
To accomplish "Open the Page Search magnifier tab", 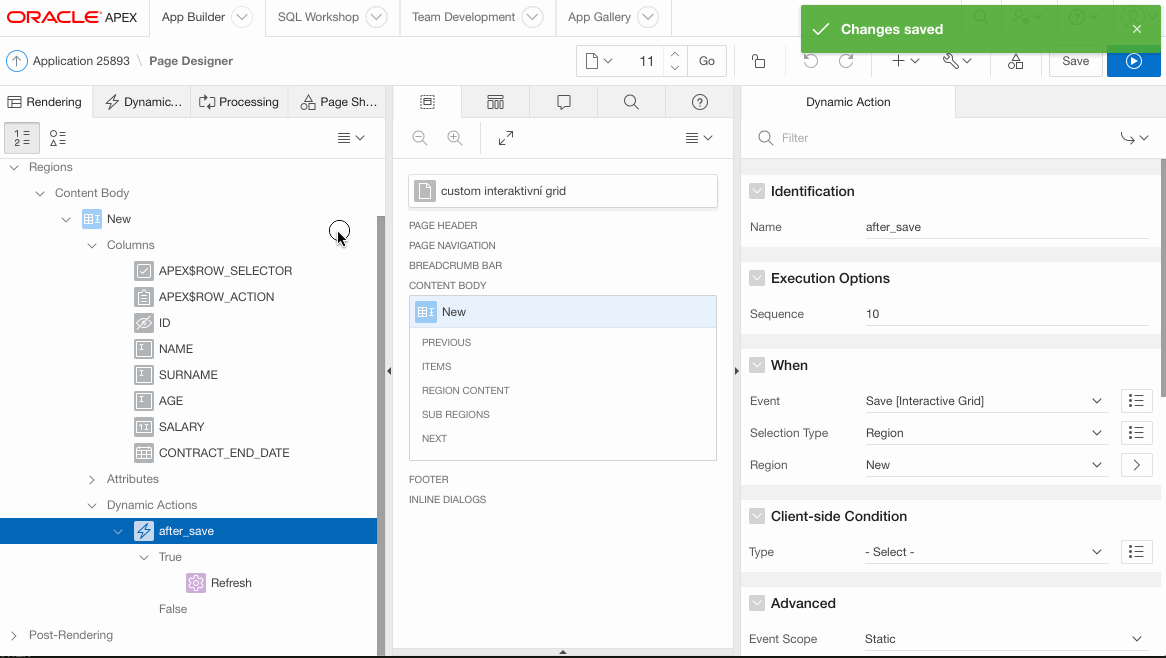I will pyautogui.click(x=631, y=102).
